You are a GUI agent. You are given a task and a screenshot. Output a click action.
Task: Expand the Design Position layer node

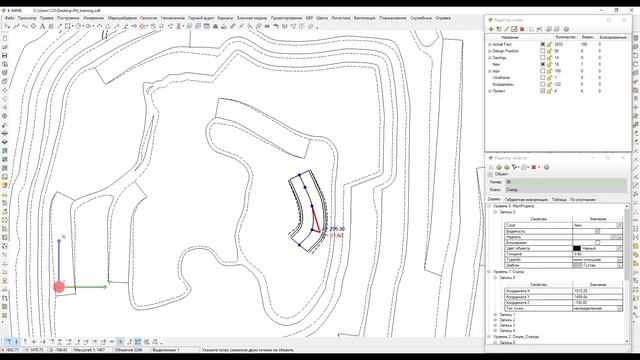[489, 51]
